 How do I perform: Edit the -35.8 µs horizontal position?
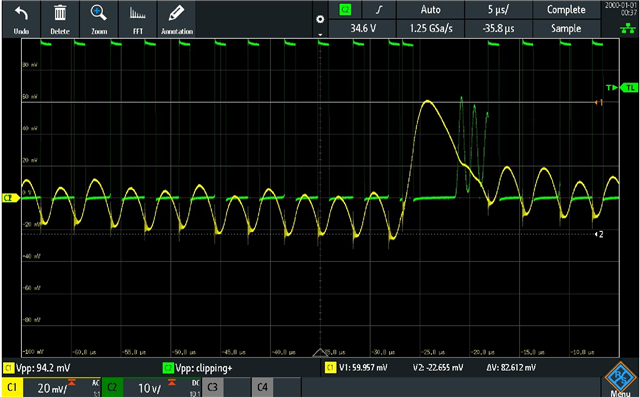point(498,29)
